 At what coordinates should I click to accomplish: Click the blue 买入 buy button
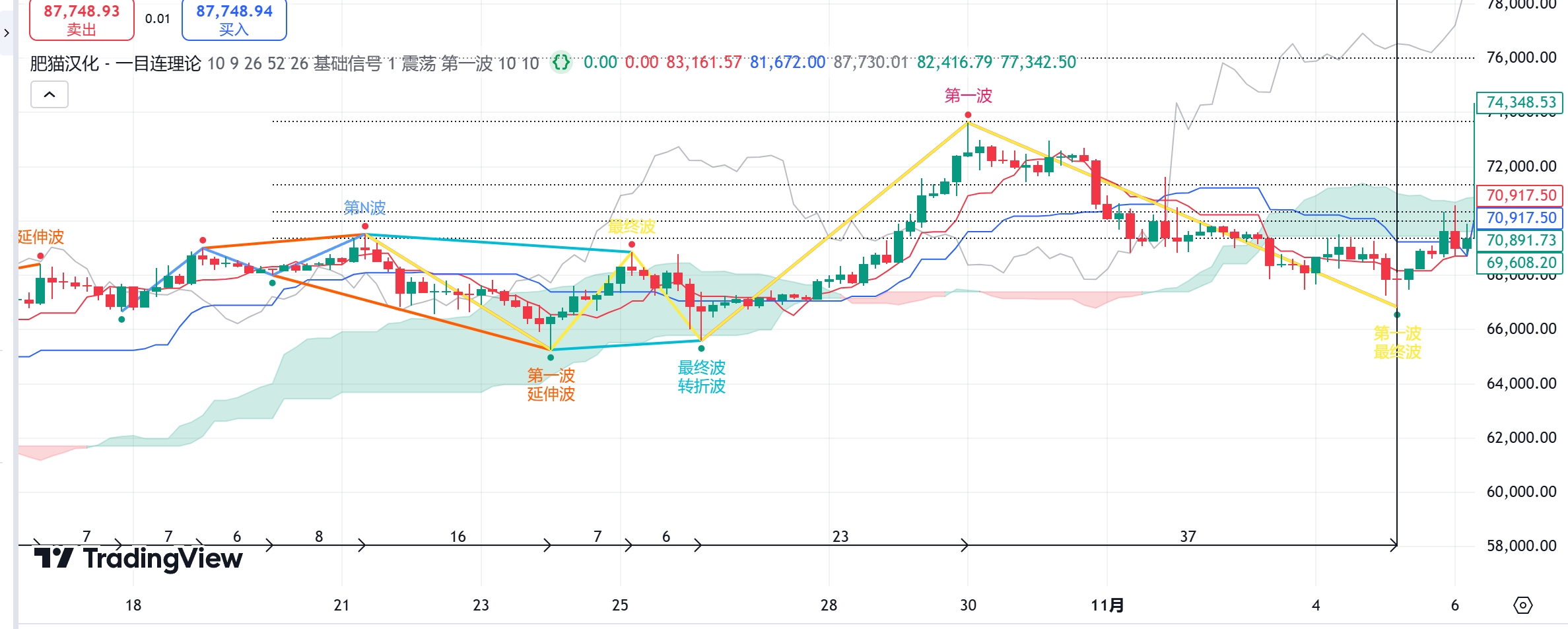[234, 19]
